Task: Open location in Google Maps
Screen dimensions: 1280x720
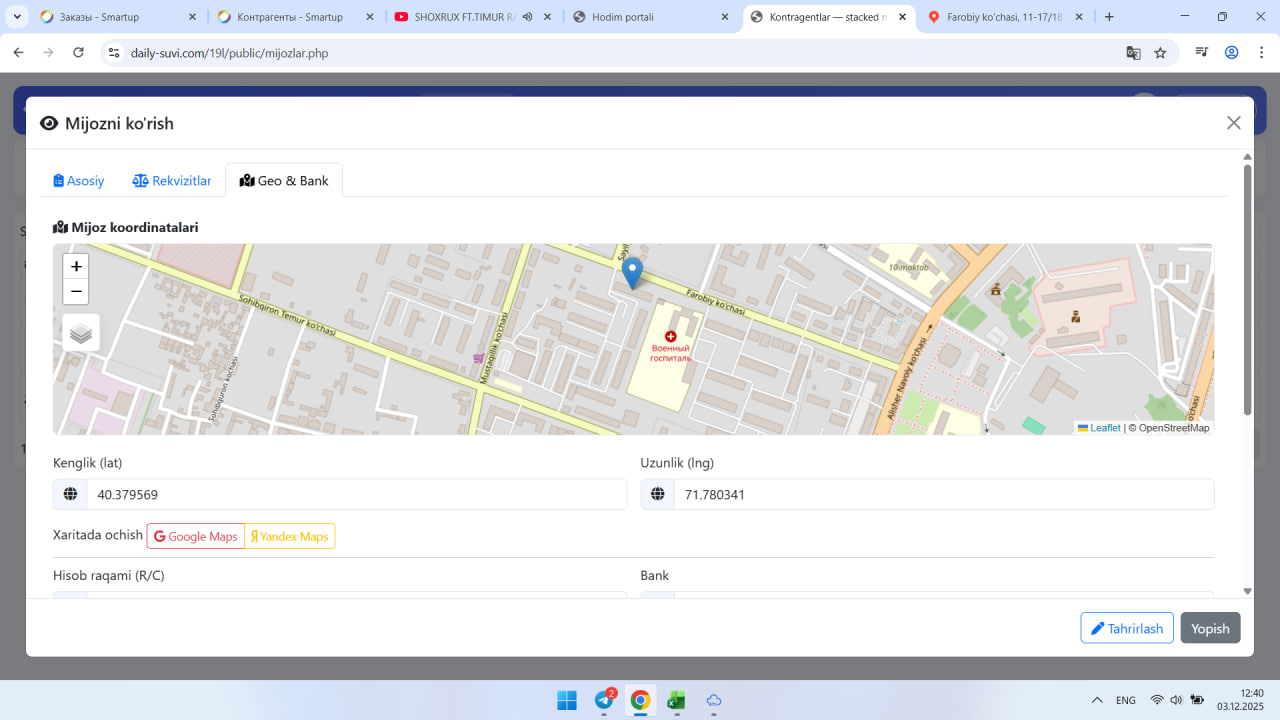Action: tap(196, 536)
